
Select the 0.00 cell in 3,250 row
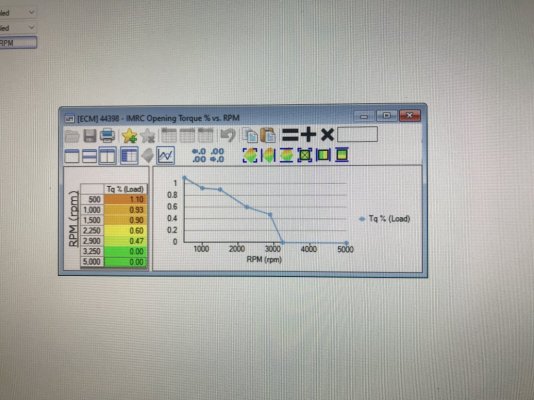coord(125,252)
